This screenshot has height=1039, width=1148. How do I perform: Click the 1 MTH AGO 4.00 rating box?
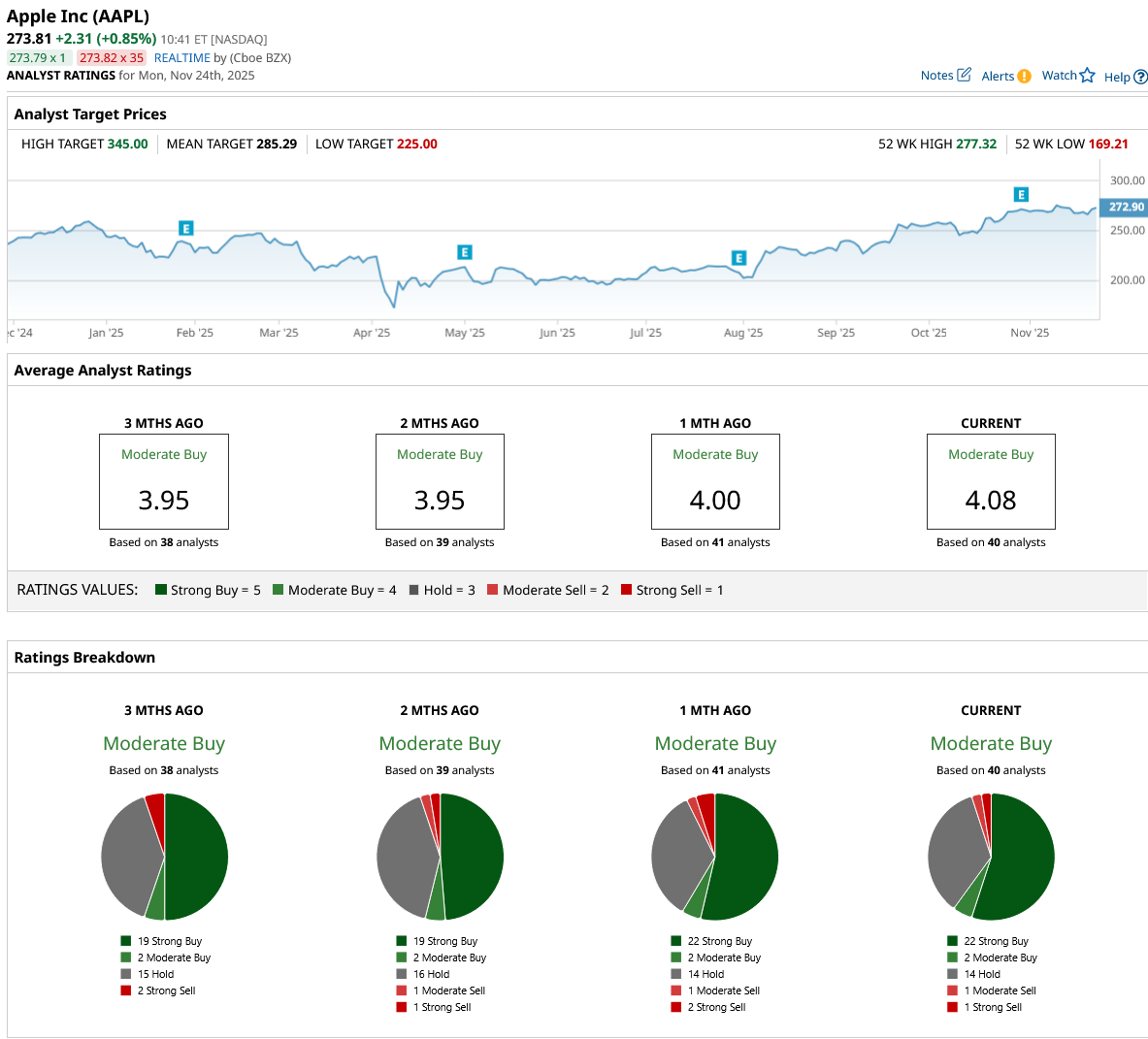(715, 481)
